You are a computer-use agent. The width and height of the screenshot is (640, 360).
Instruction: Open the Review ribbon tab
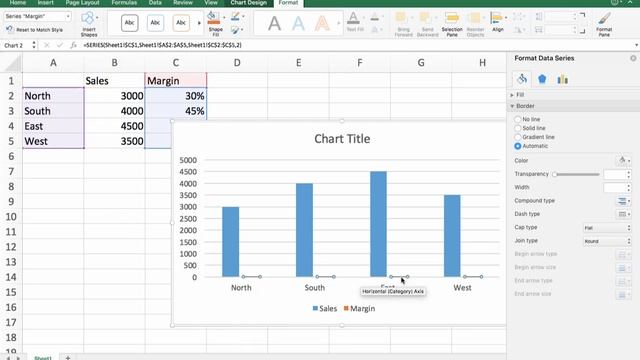[182, 2]
